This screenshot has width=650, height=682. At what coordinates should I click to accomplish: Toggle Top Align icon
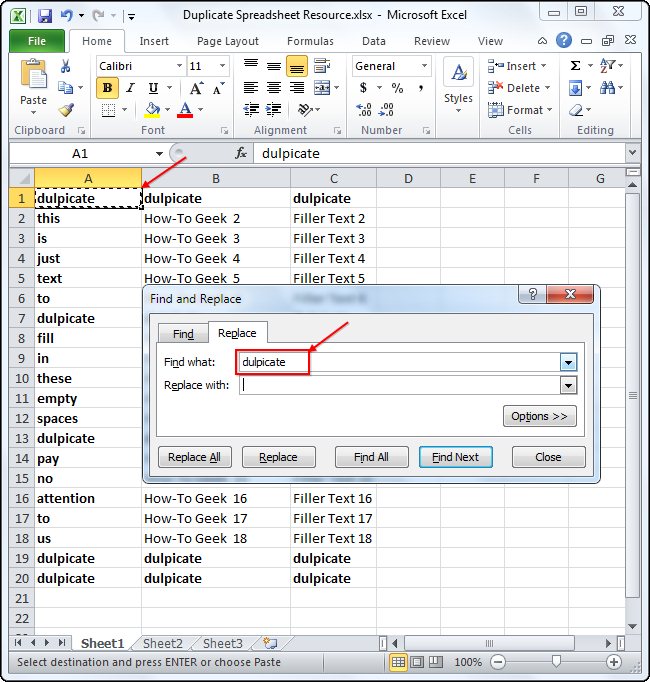click(x=251, y=66)
